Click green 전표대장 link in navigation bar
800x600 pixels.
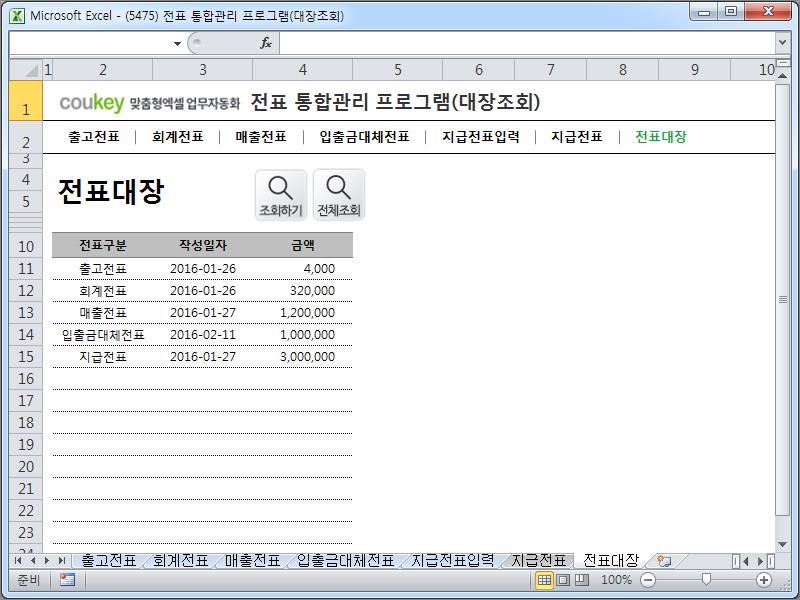point(661,137)
